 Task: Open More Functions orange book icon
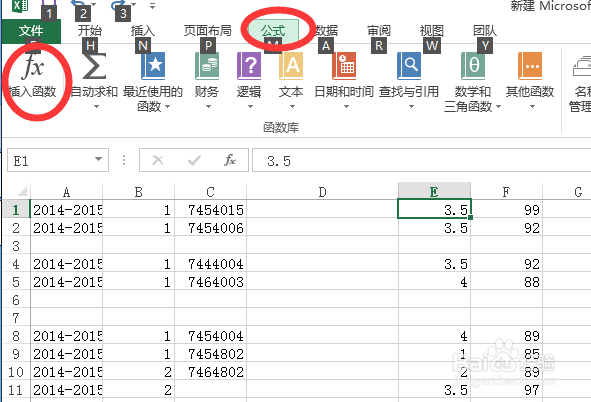530,66
